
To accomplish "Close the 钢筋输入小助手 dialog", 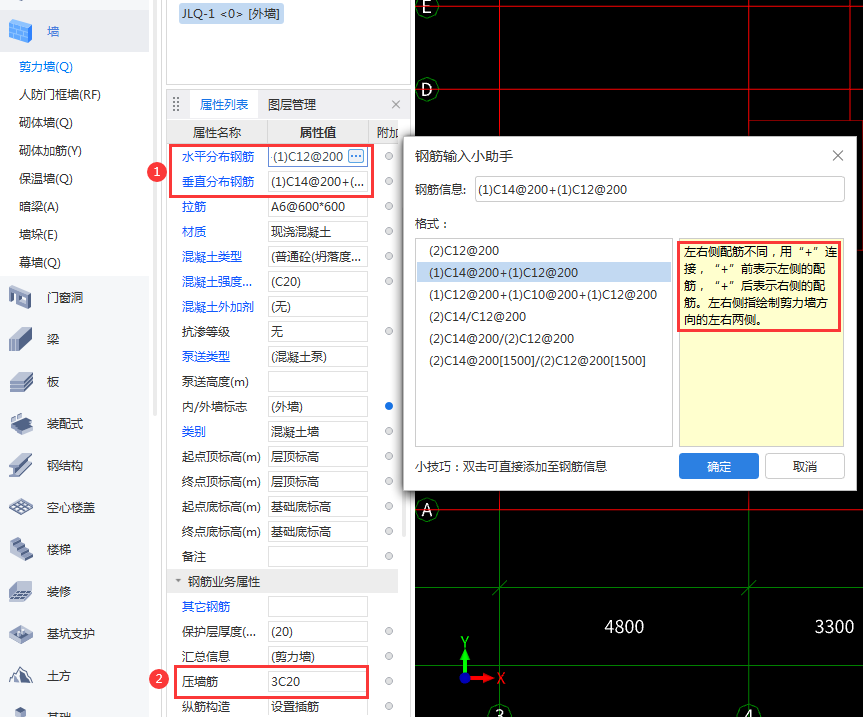I will tap(838, 156).
